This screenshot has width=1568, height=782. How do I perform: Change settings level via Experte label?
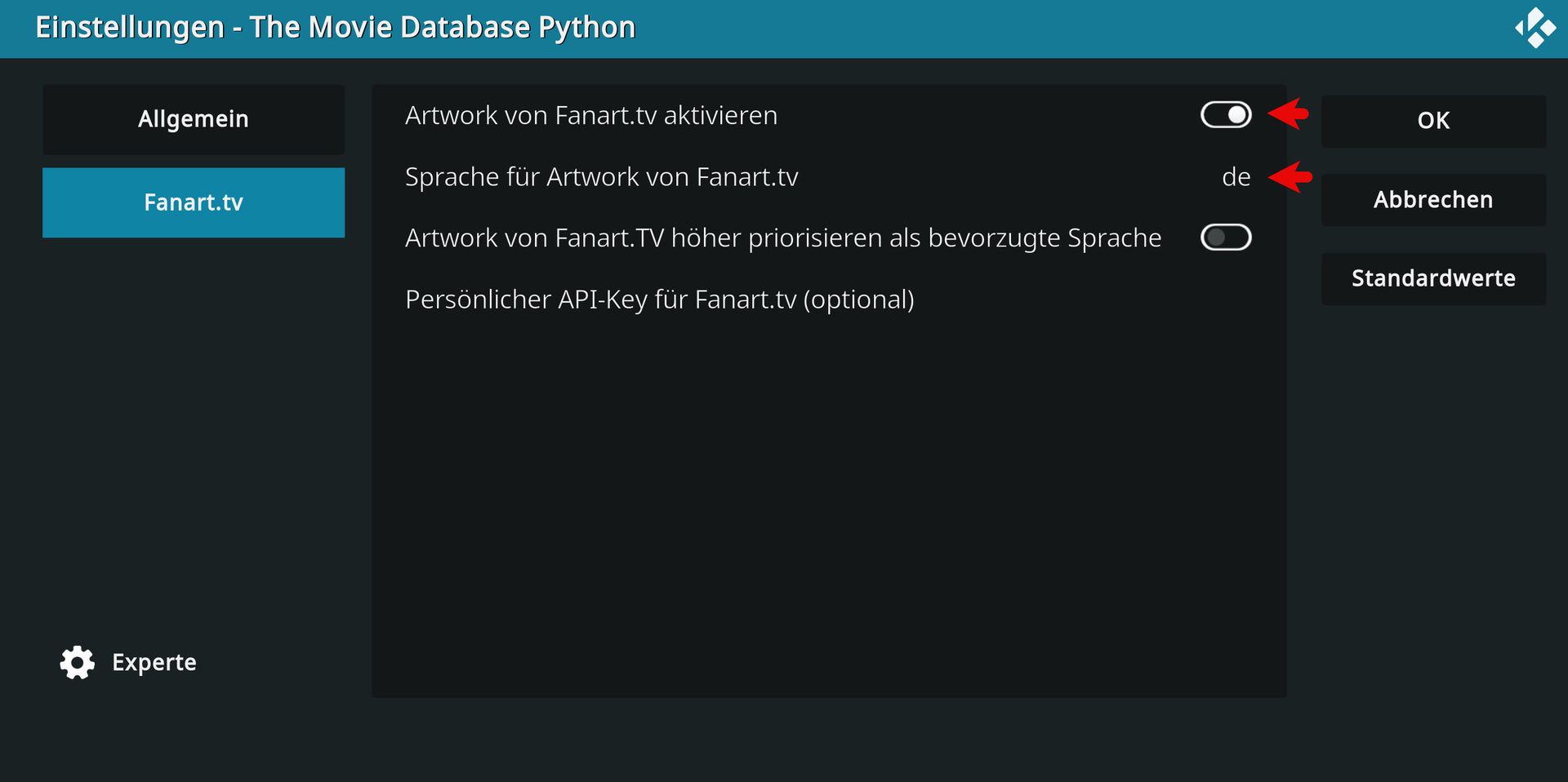pyautogui.click(x=154, y=662)
